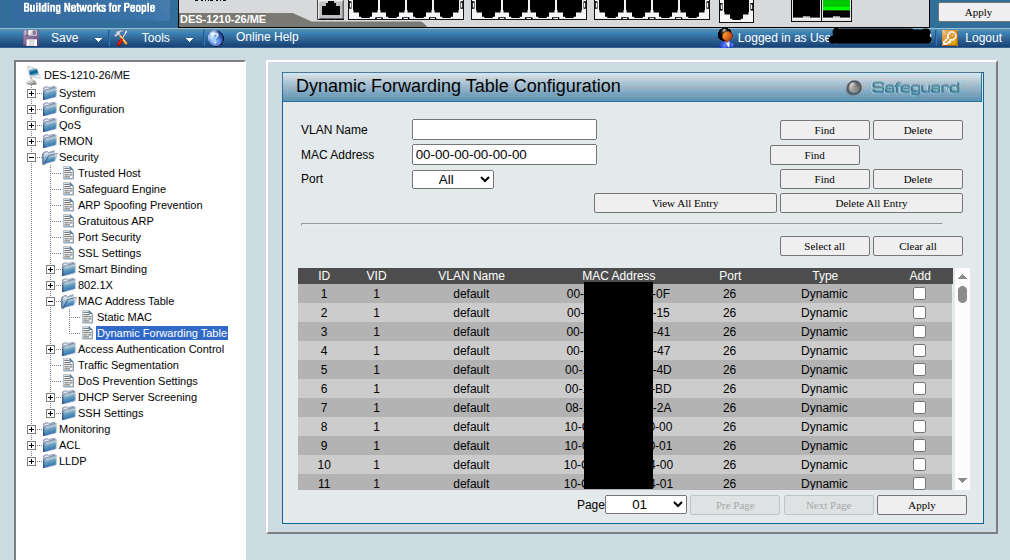Viewport: 1010px width, 560px height.
Task: Click the Monitoring folder icon
Action: point(49,429)
